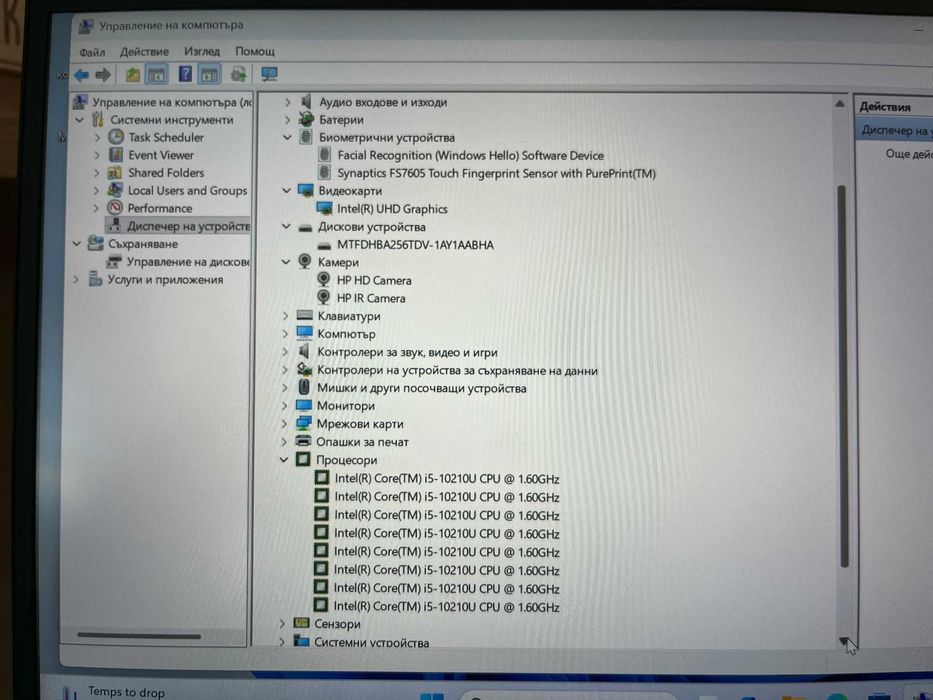Image resolution: width=933 pixels, height=700 pixels.
Task: Collapse the Видеокарти category
Action: (287, 191)
